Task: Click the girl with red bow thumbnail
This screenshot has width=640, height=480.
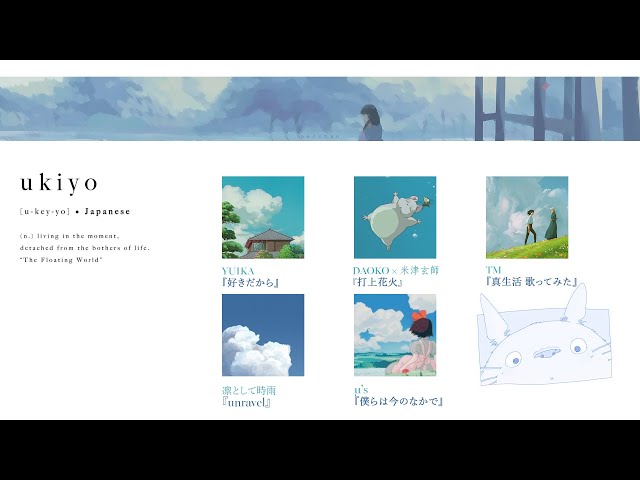Action: [x=395, y=335]
